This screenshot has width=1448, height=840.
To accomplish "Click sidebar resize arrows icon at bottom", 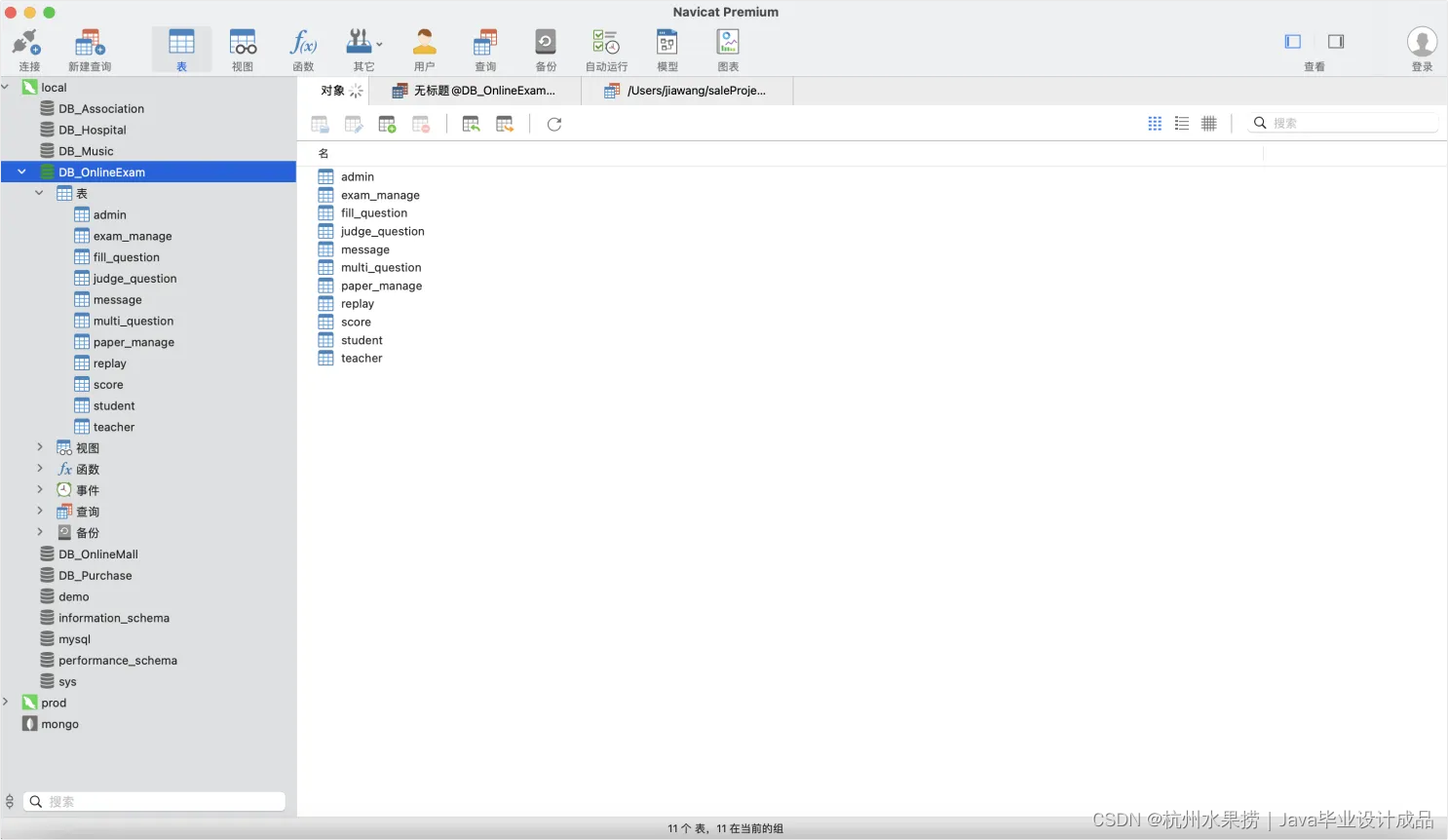I will [x=10, y=801].
